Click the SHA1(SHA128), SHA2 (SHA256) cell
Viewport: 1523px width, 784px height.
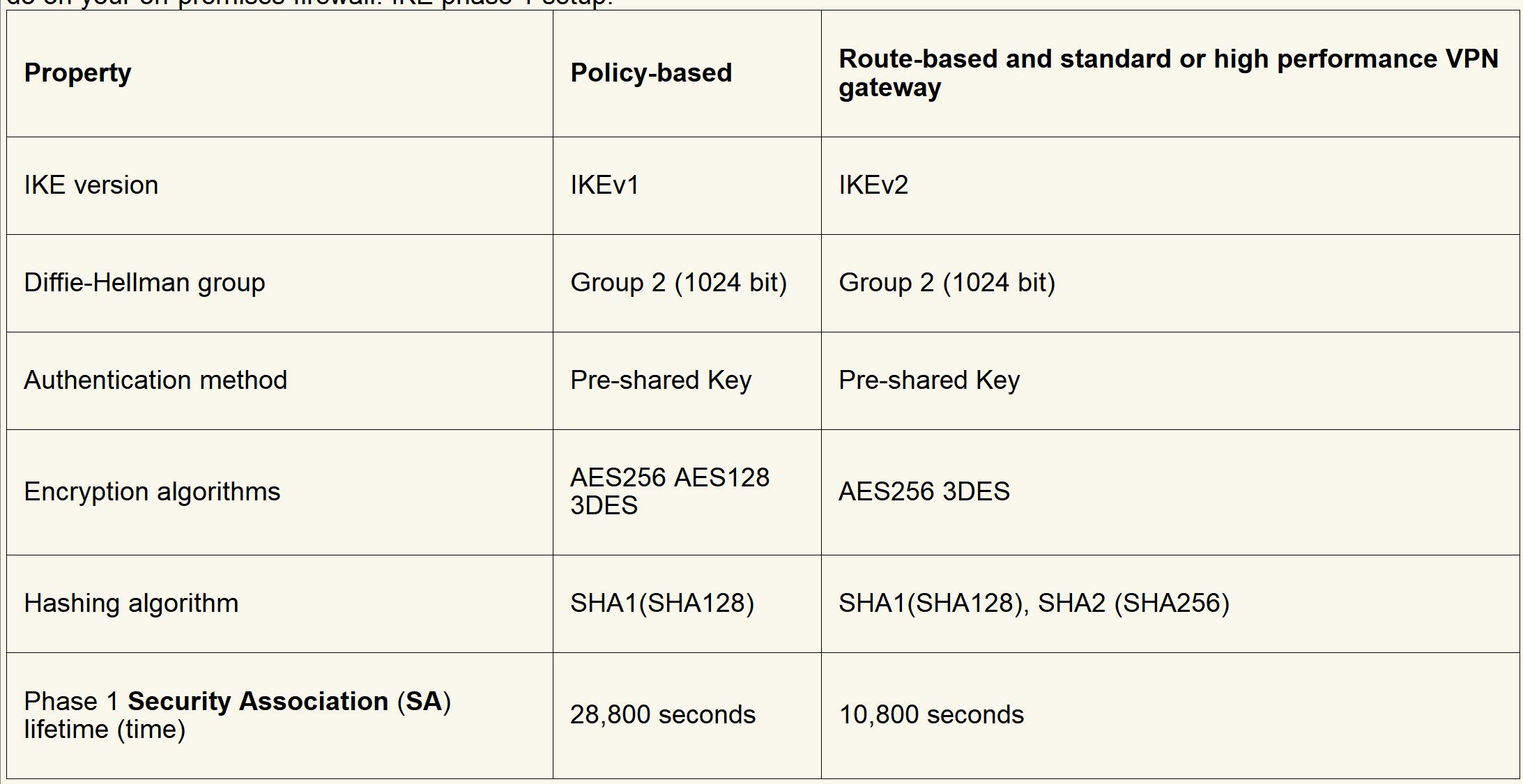1034,604
